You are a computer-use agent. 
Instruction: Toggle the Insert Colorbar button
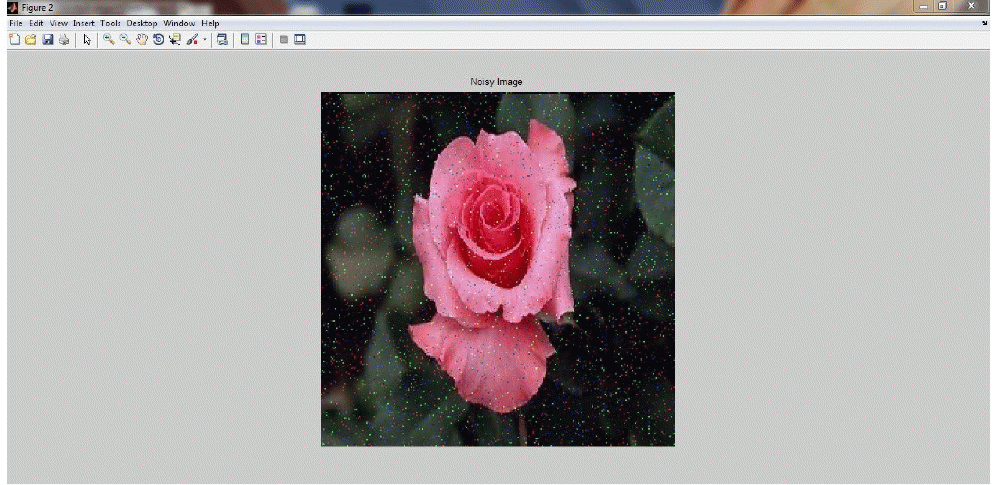245,40
